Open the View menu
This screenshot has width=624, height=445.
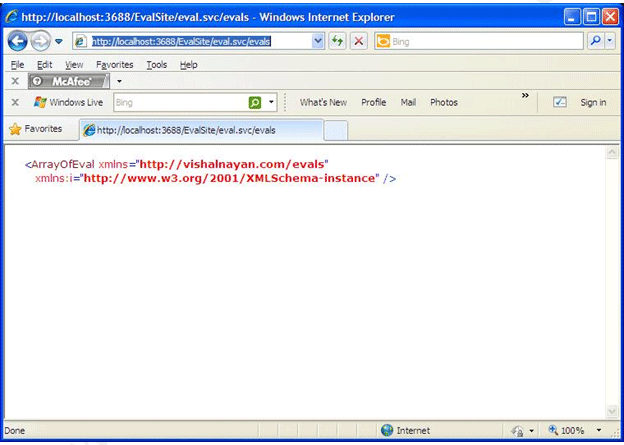74,64
